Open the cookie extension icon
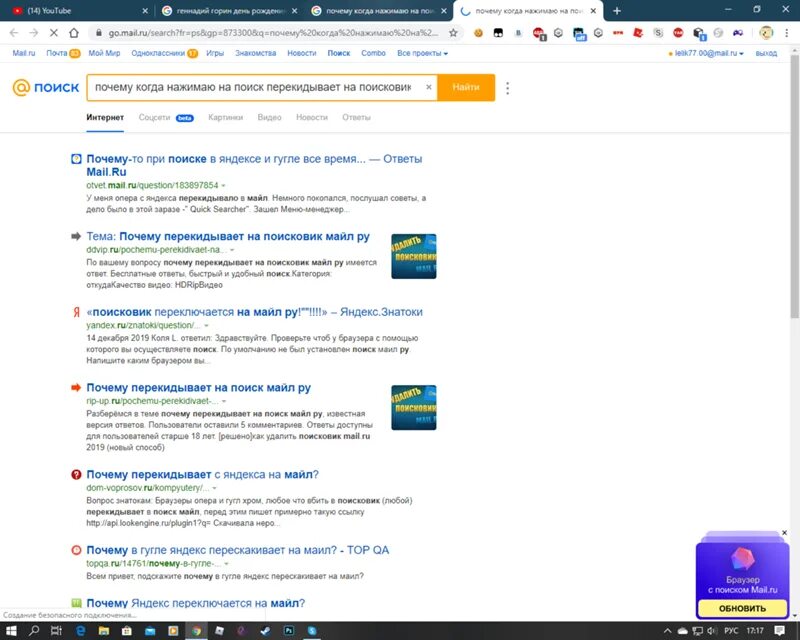800x640 pixels. (x=478, y=33)
